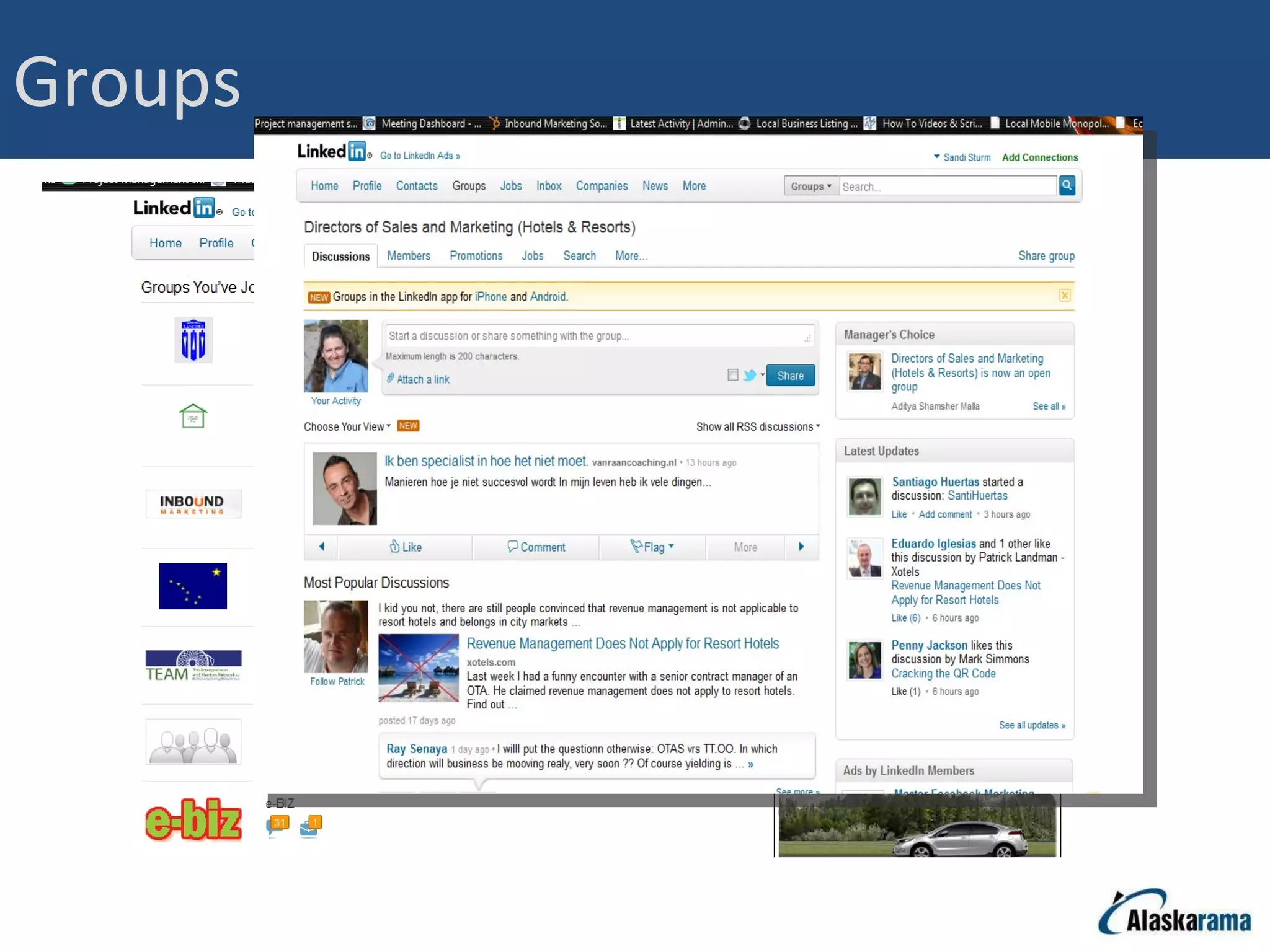Switch to the Members tab
The image size is (1270, 952).
(408, 256)
